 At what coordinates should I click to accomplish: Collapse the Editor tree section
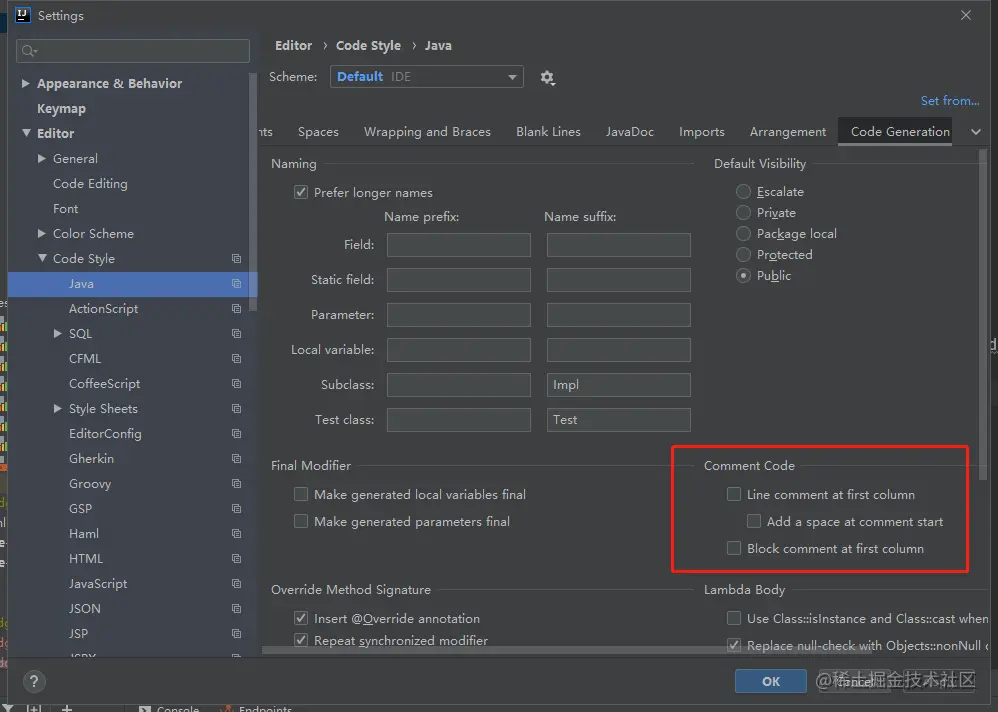(x=26, y=133)
